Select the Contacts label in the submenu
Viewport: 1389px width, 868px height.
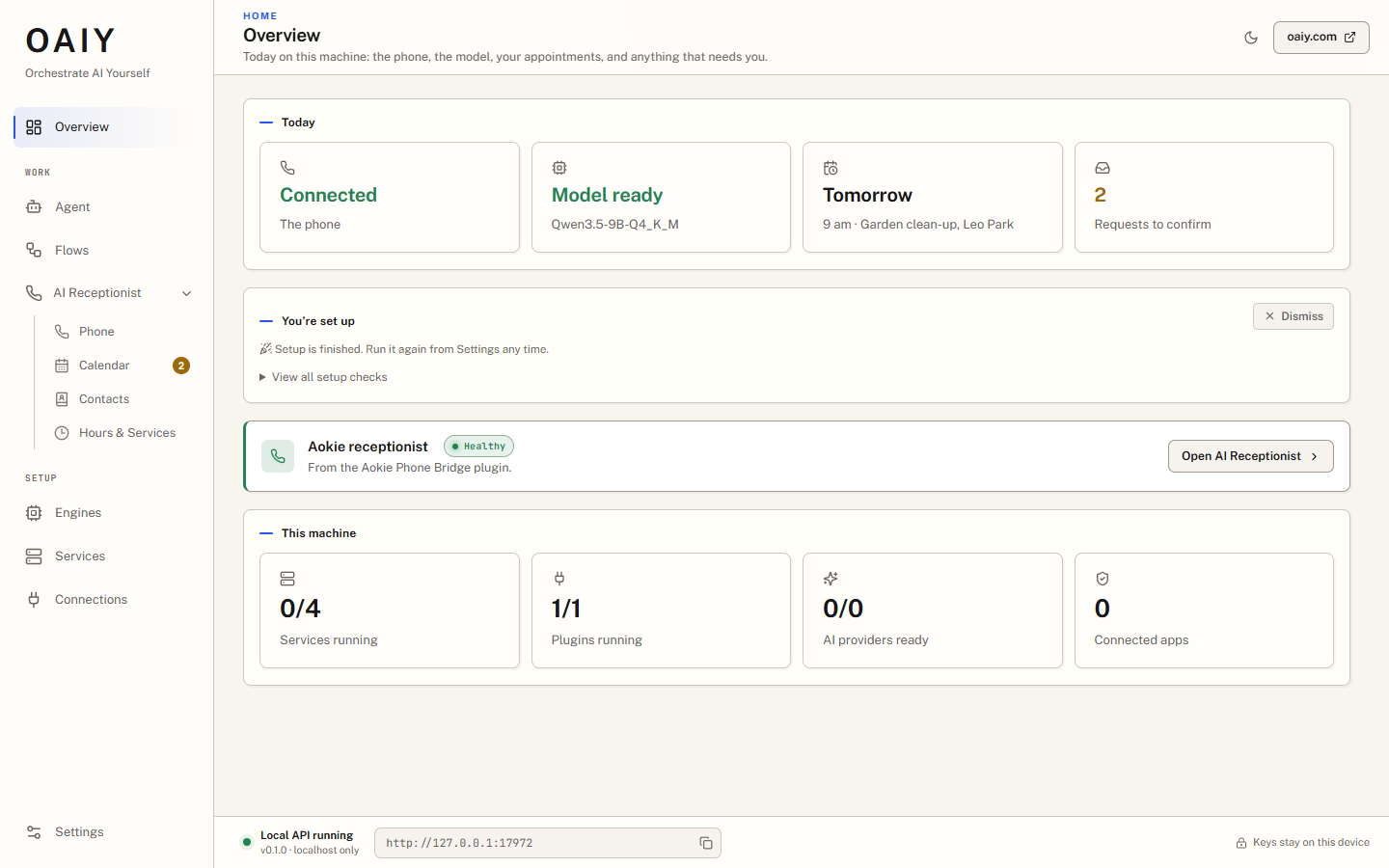click(104, 399)
